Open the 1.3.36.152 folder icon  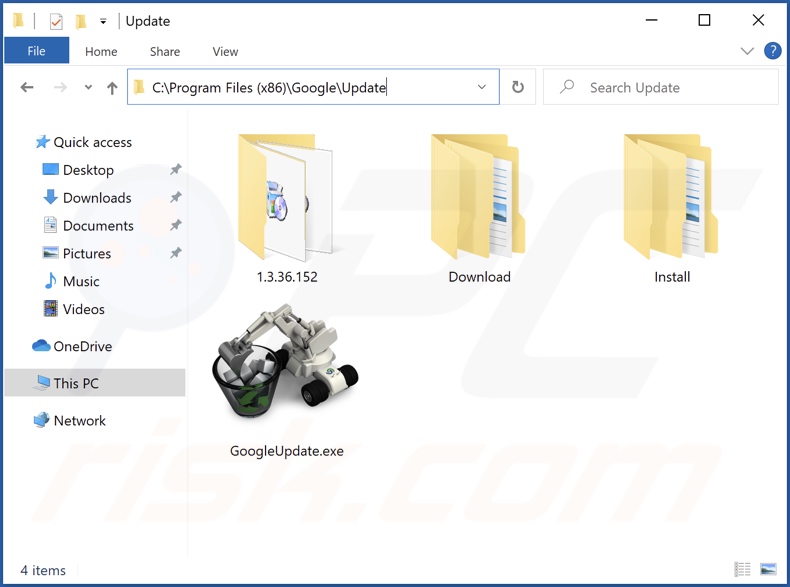285,197
